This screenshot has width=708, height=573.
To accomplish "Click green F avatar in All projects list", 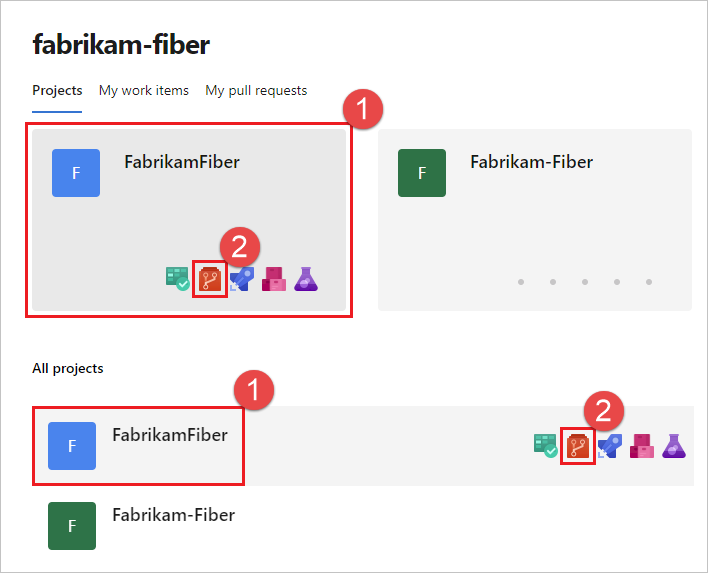I will click(72, 526).
